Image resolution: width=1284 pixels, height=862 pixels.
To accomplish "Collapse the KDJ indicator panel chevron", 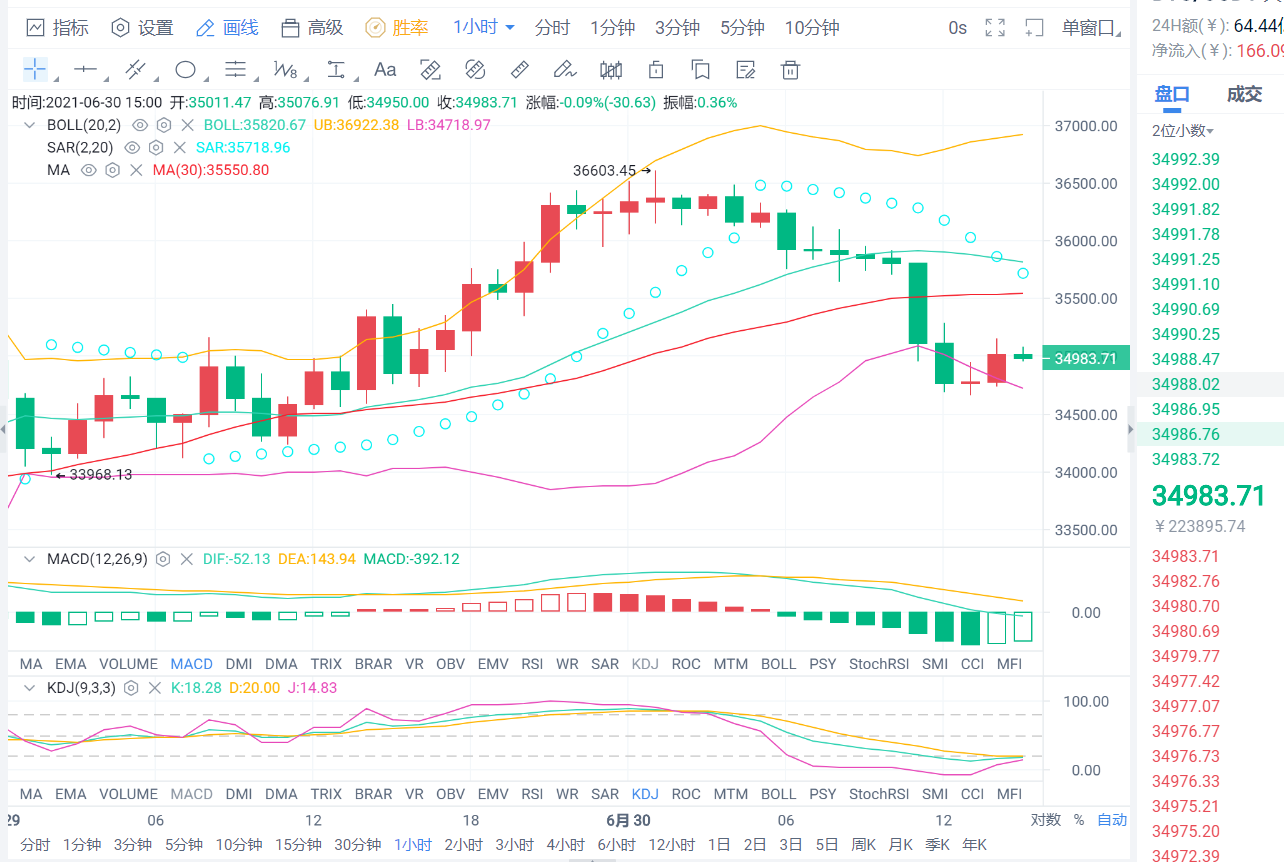I will [x=30, y=688].
